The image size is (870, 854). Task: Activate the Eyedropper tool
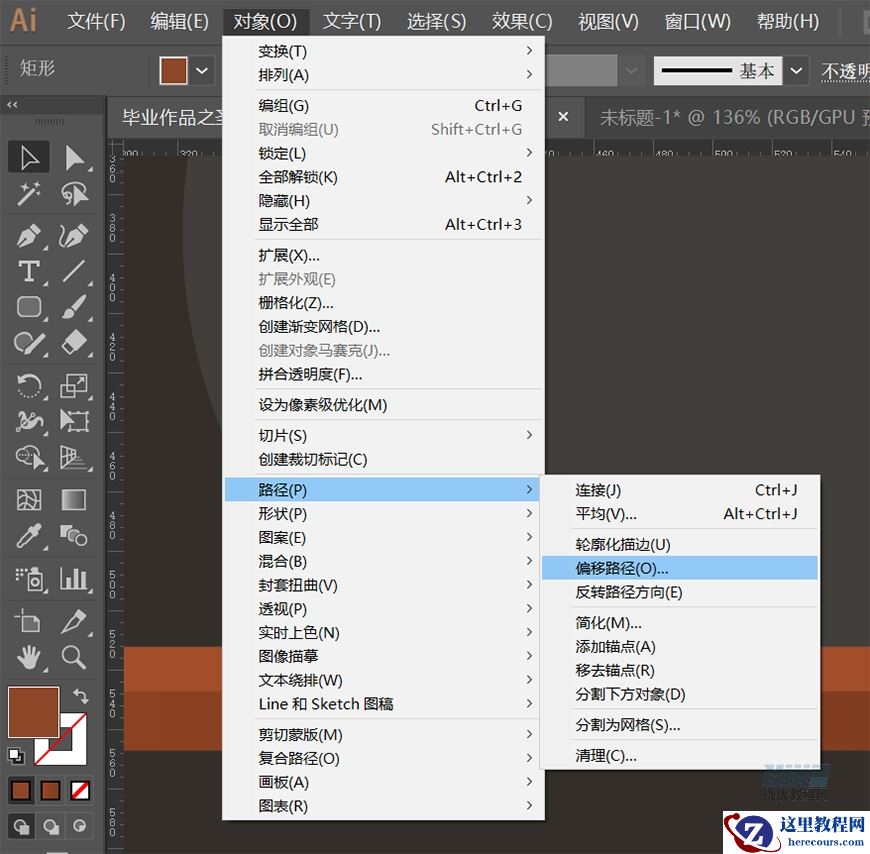point(28,536)
